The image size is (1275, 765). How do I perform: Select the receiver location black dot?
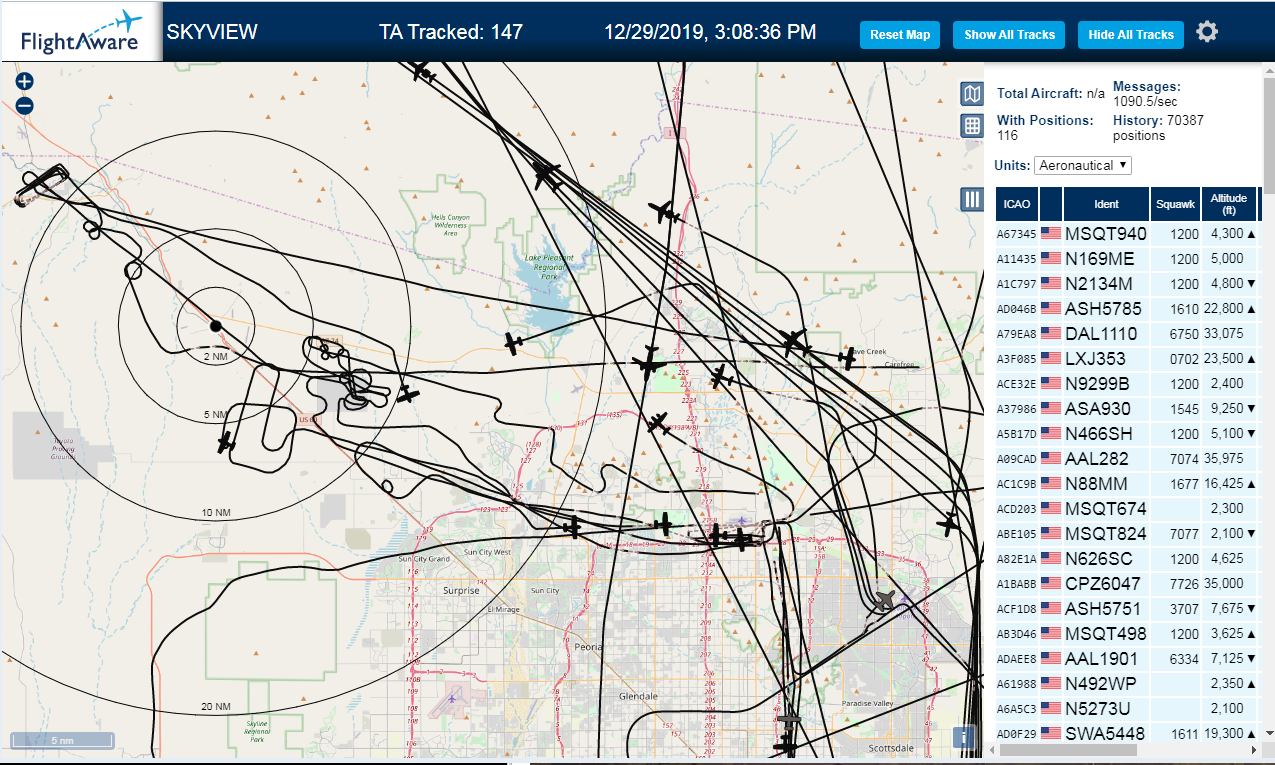(x=215, y=326)
